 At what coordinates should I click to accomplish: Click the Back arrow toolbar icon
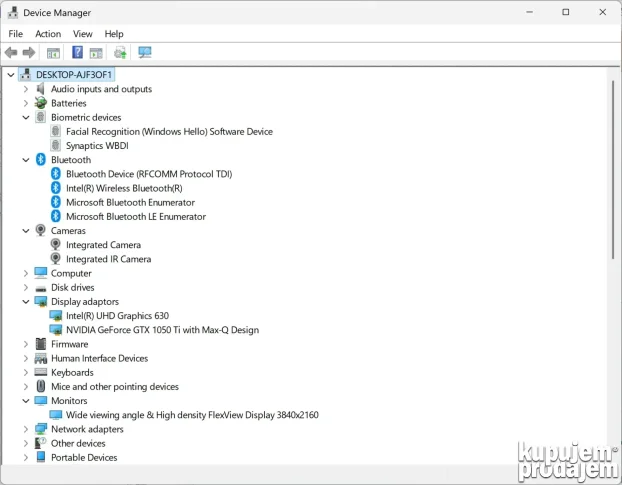coord(11,52)
